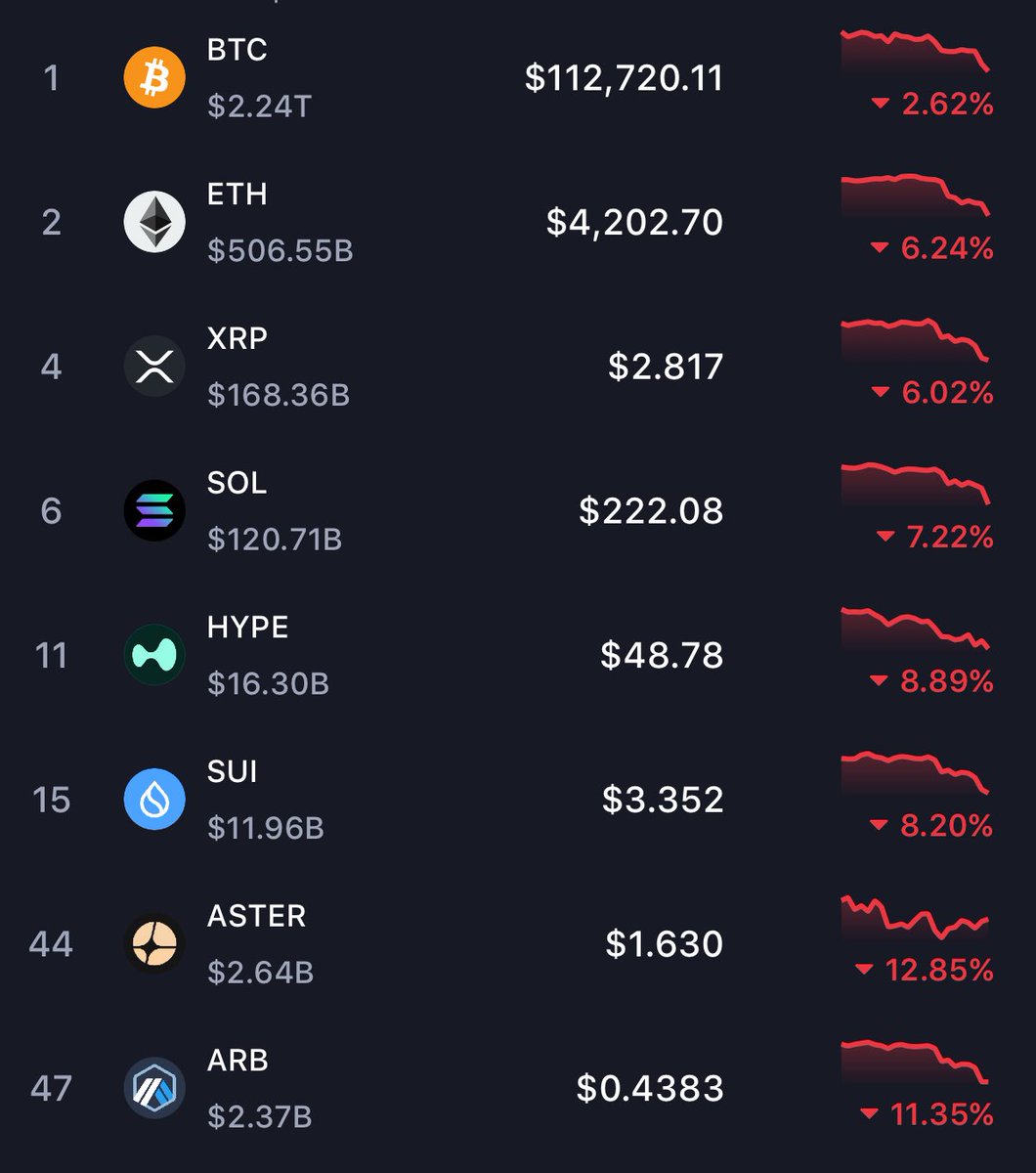Open the SUI $11.96B market cap
Screen dimensions: 1036x1173
[266, 828]
